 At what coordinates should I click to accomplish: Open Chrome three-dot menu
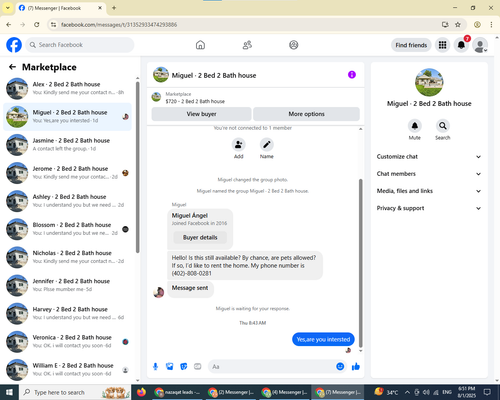(x=491, y=25)
